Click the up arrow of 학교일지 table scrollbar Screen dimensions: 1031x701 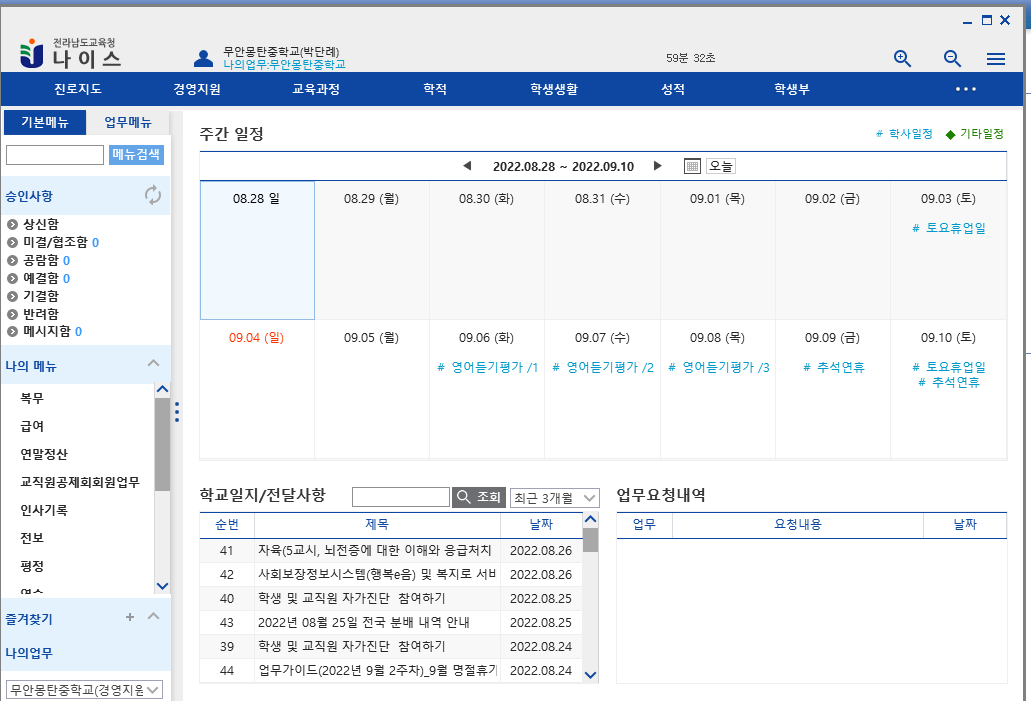(x=590, y=520)
